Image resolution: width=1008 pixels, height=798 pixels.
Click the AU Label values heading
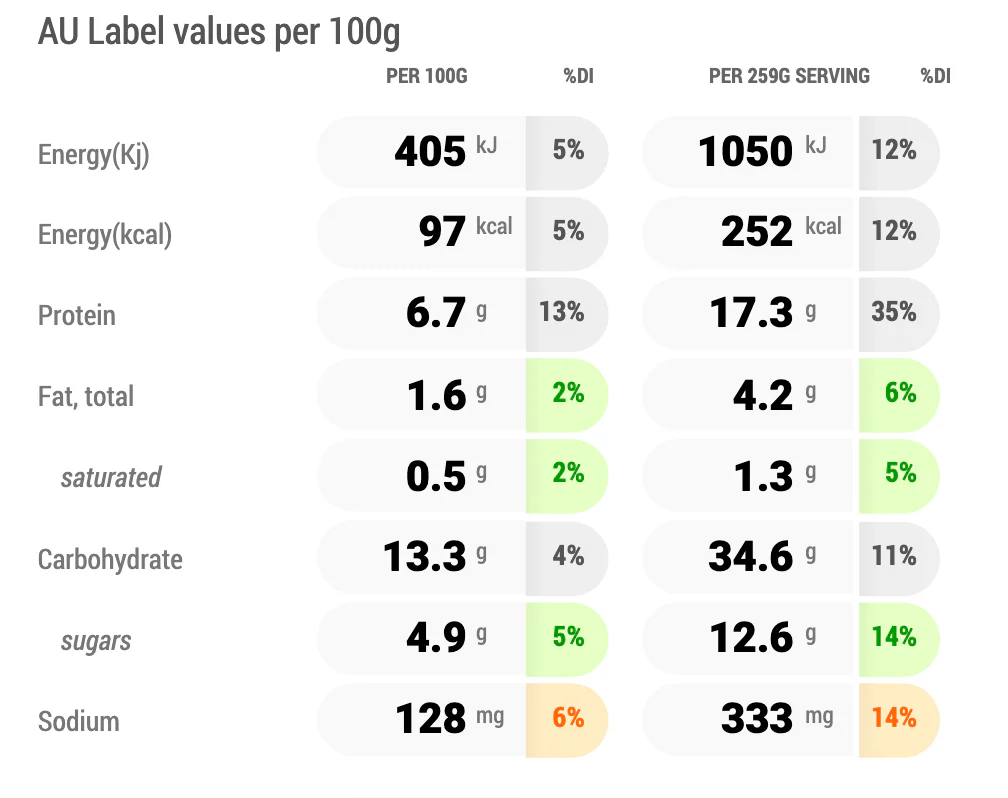click(x=219, y=32)
